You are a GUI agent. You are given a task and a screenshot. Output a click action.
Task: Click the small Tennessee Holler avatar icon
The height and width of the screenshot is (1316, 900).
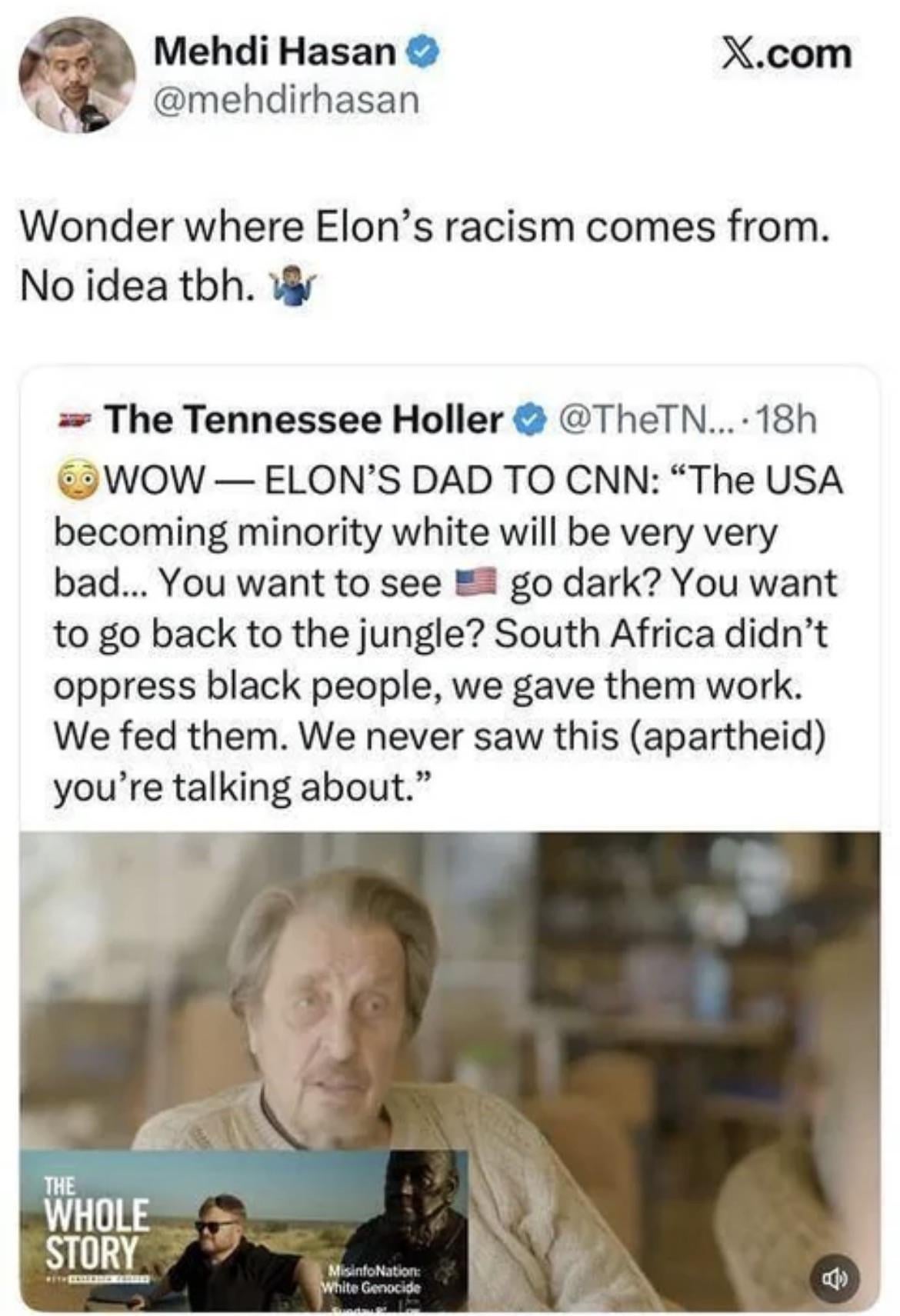[75, 421]
